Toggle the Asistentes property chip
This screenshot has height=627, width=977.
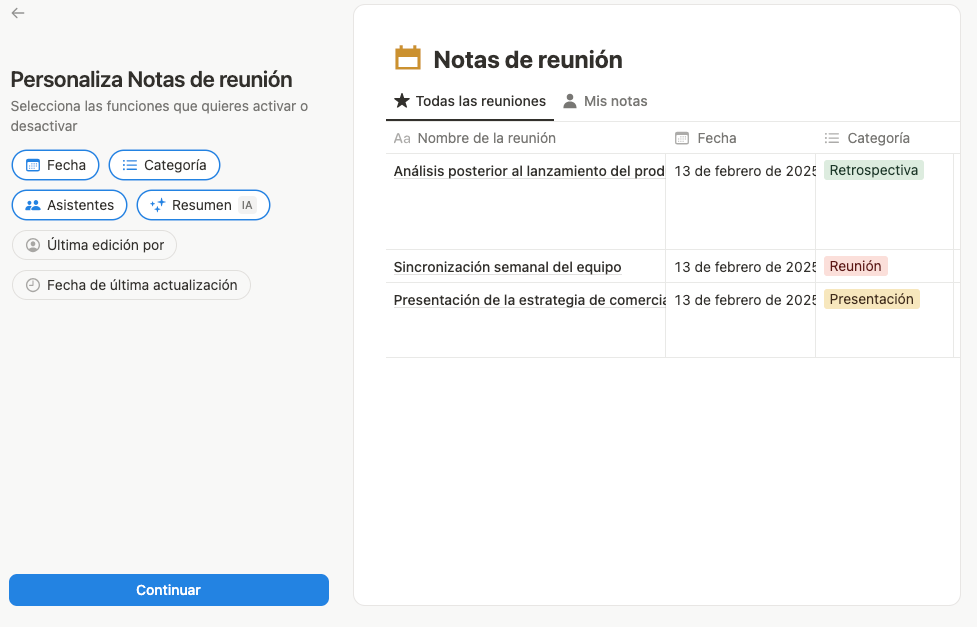[x=69, y=205]
